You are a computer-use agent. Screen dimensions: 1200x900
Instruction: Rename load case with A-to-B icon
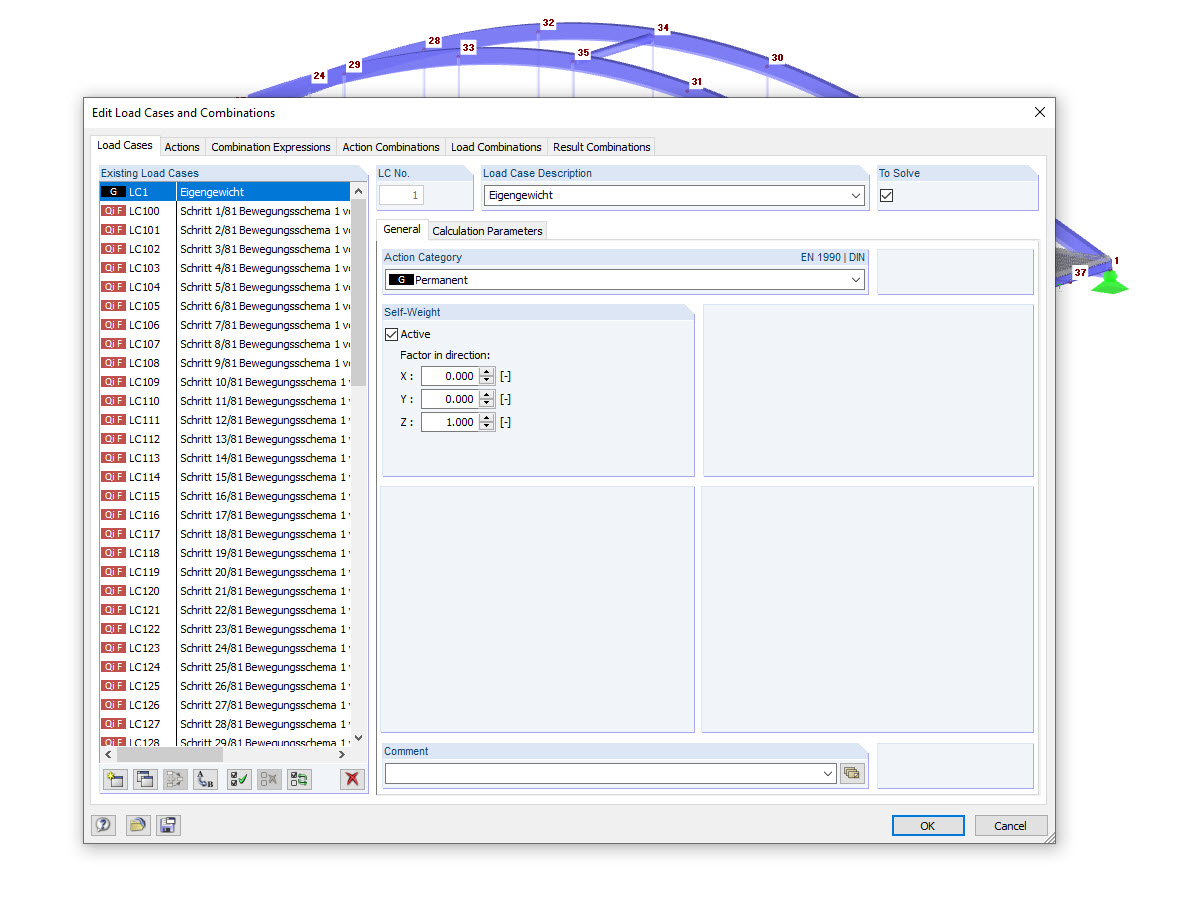pyautogui.click(x=205, y=779)
